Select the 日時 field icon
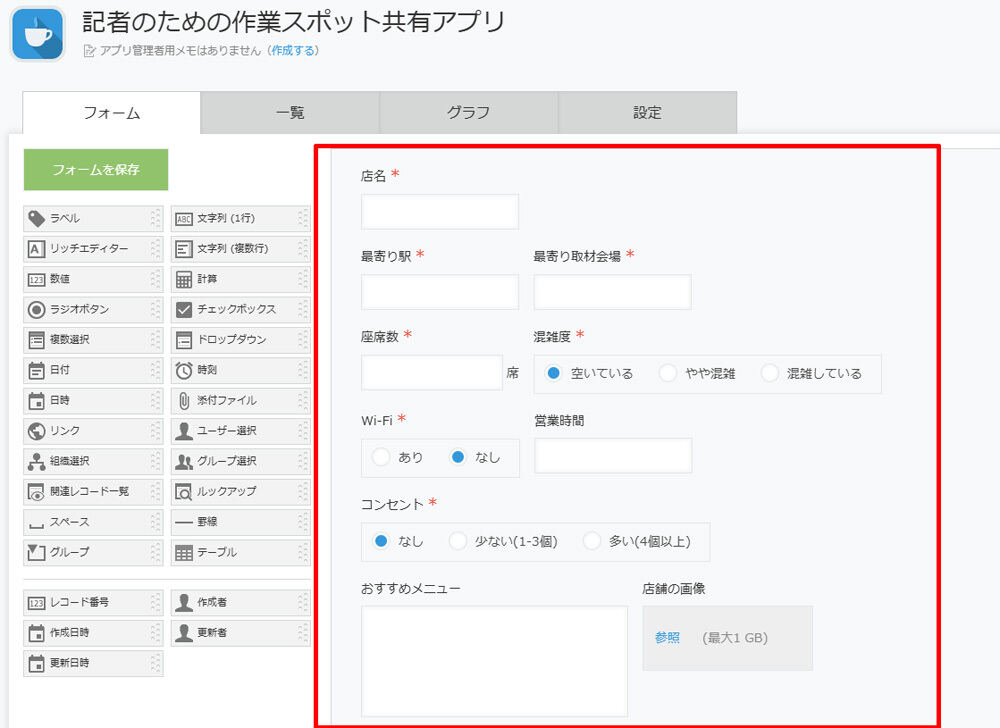The height and width of the screenshot is (728, 1000). point(36,400)
